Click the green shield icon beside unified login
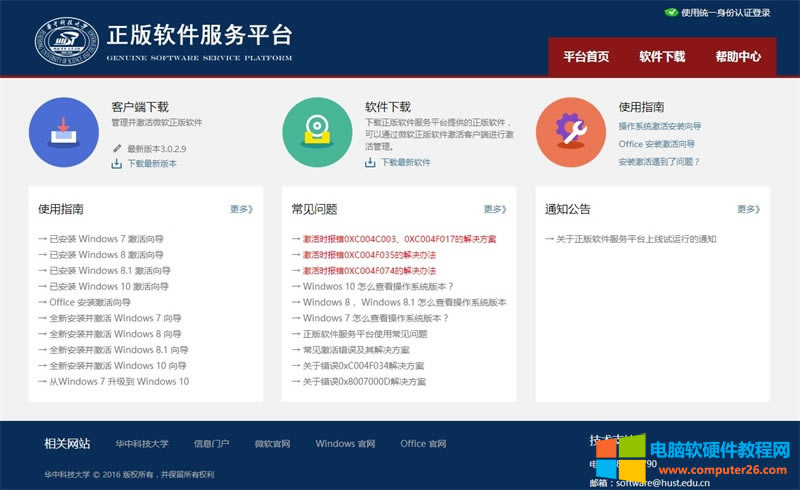This screenshot has height=490, width=800. tap(670, 13)
